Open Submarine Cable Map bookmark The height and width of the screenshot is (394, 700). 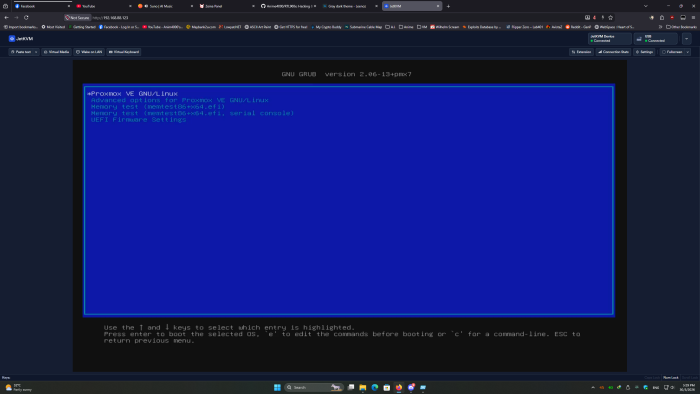coord(363,27)
